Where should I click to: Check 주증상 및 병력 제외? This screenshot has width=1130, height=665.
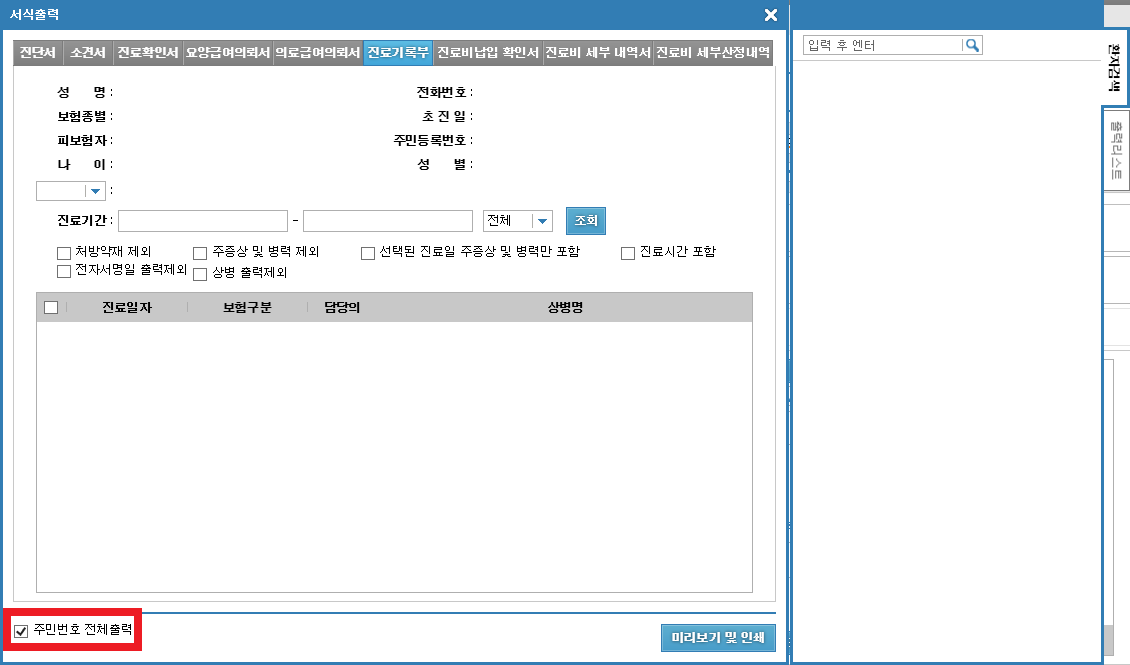click(x=200, y=253)
